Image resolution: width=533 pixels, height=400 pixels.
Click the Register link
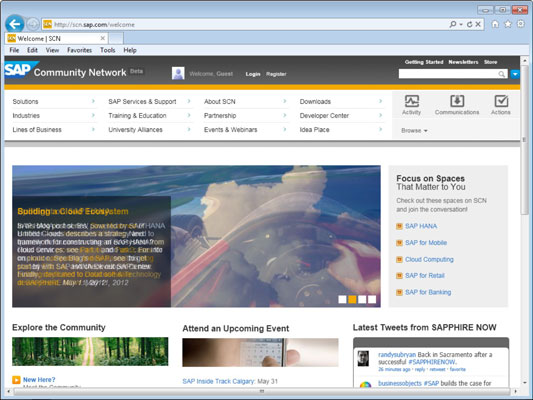click(x=276, y=74)
